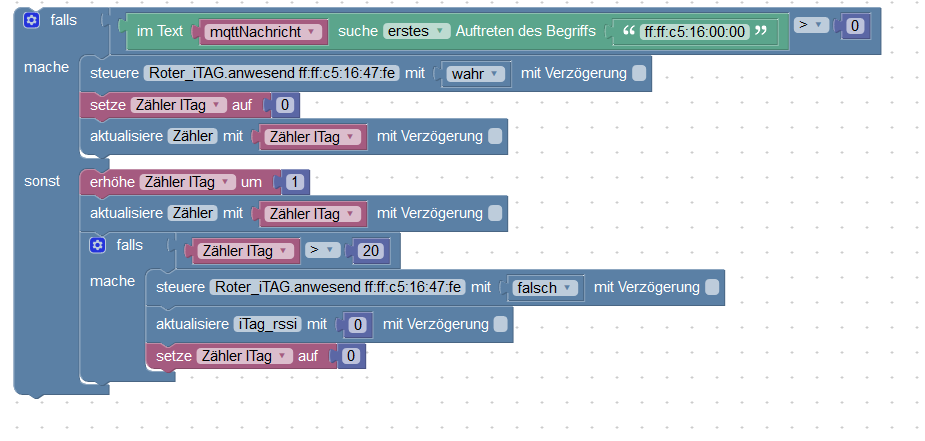
Task: Select object ID Roter_iTAG.anwesend in first 'steuere' block
Action: click(x=271, y=73)
